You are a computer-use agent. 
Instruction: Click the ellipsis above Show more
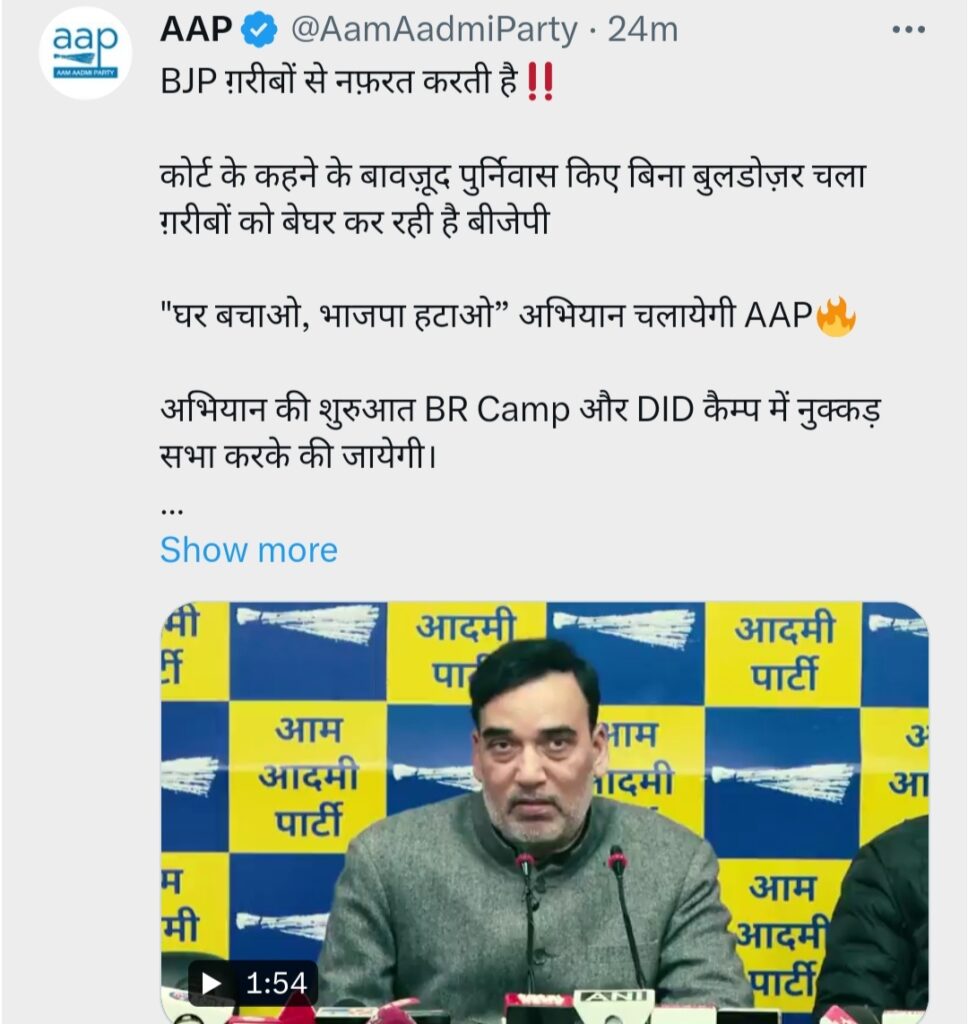171,511
